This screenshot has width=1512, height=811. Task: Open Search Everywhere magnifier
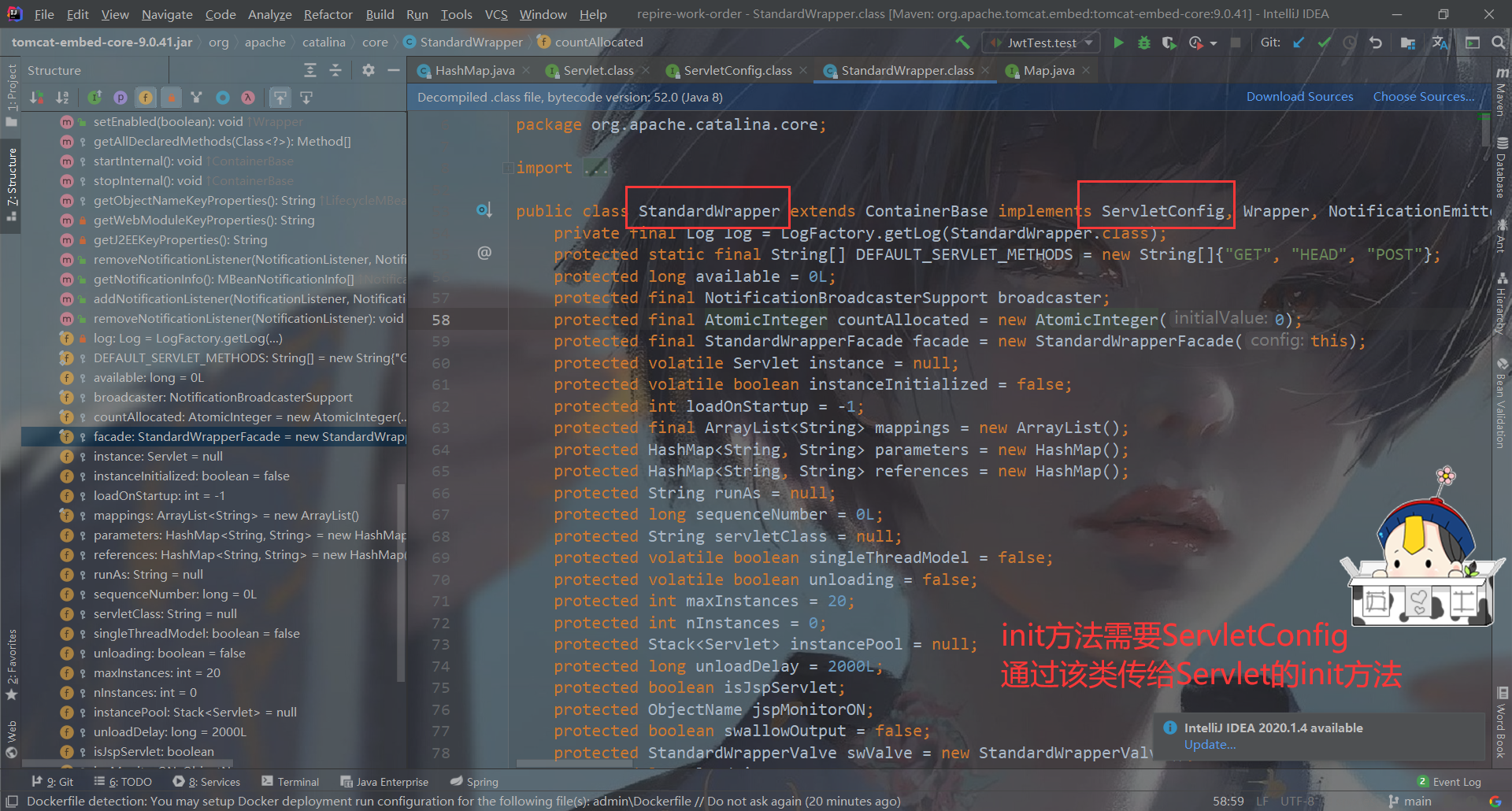pos(1498,43)
